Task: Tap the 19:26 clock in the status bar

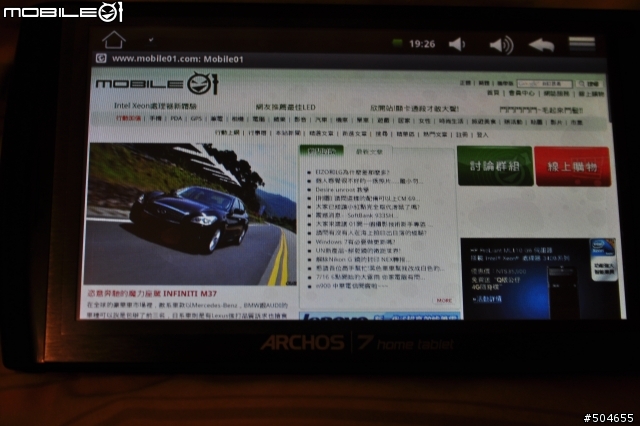Action: pos(422,44)
